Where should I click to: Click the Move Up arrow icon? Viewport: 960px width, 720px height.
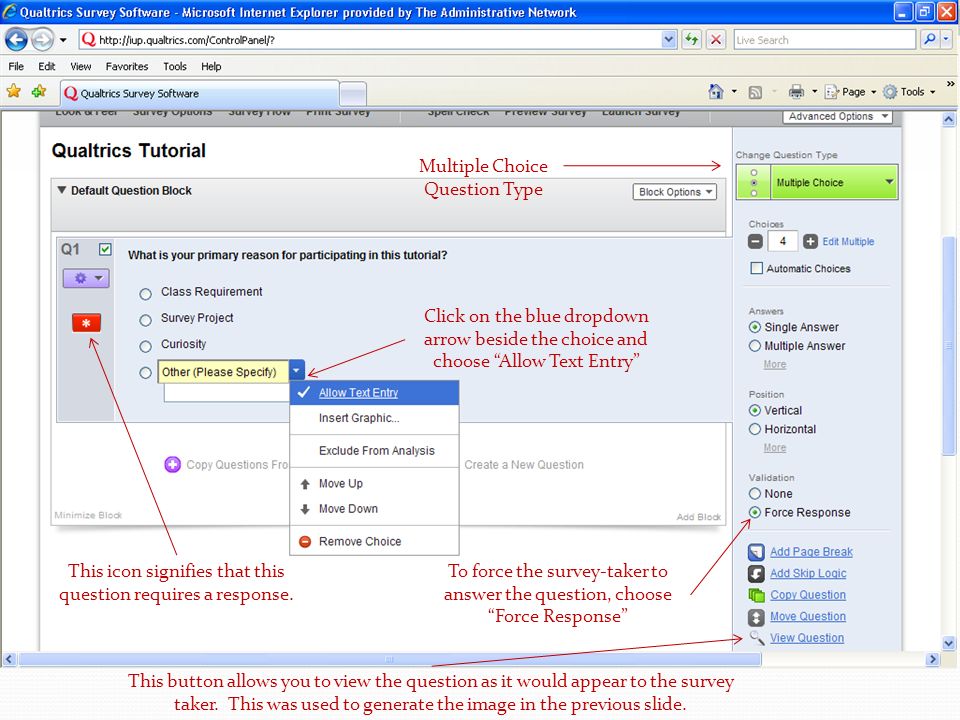(305, 484)
